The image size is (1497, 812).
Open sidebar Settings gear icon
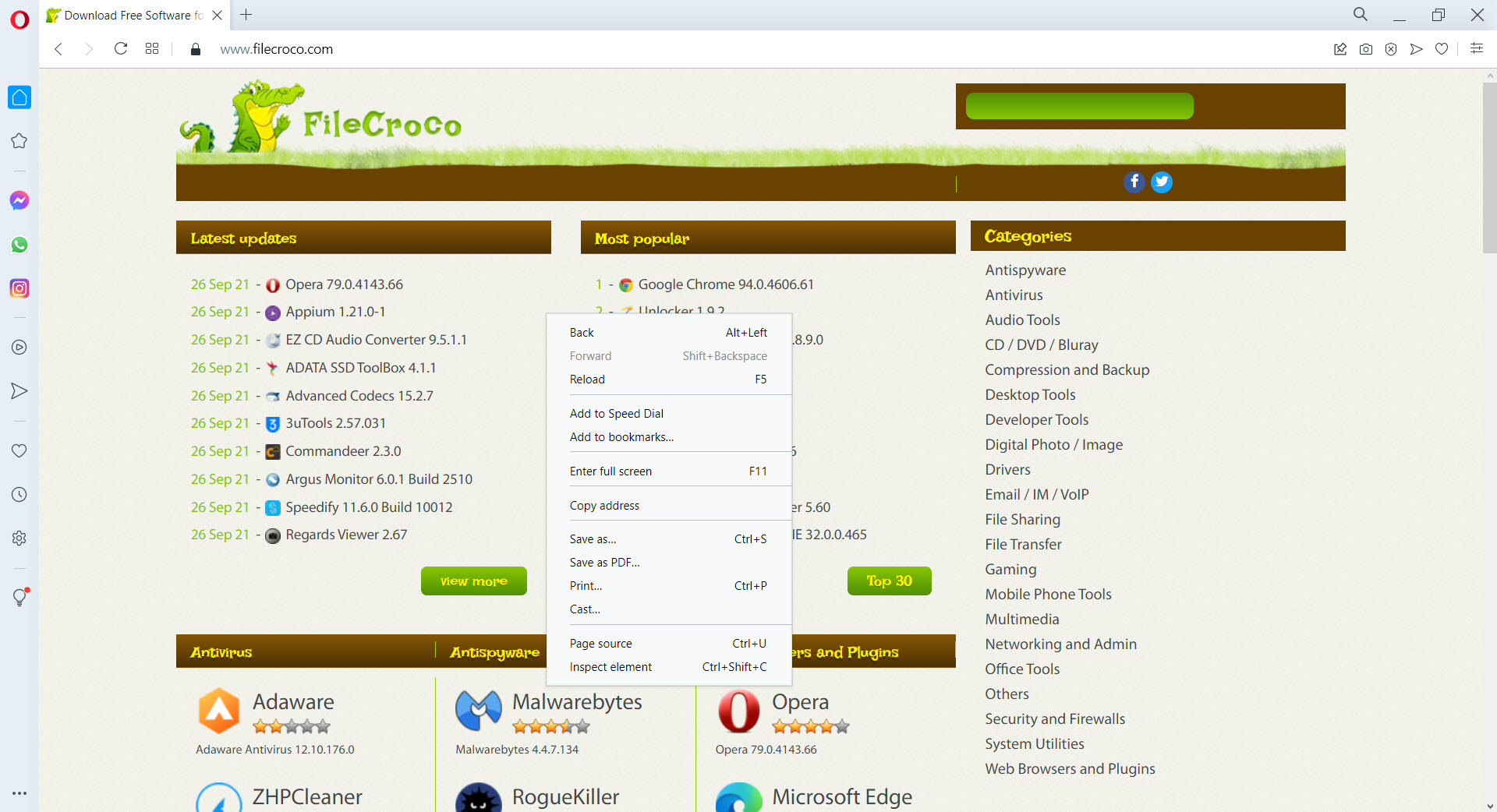pyautogui.click(x=19, y=538)
